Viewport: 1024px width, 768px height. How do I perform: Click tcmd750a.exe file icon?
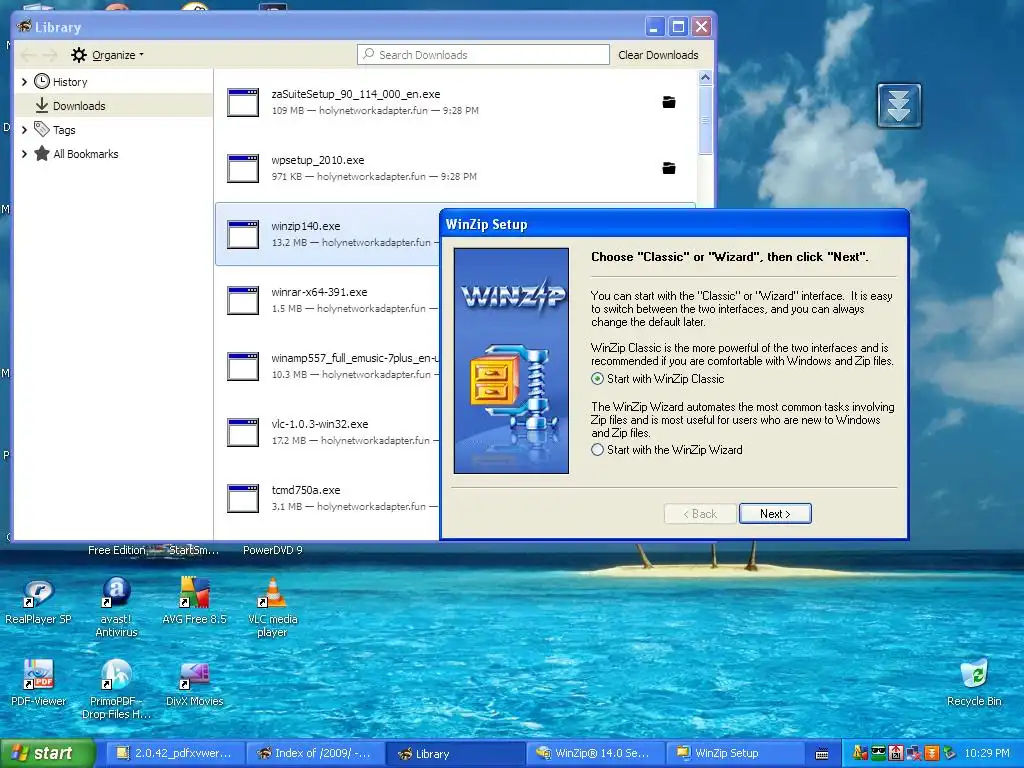(x=243, y=498)
